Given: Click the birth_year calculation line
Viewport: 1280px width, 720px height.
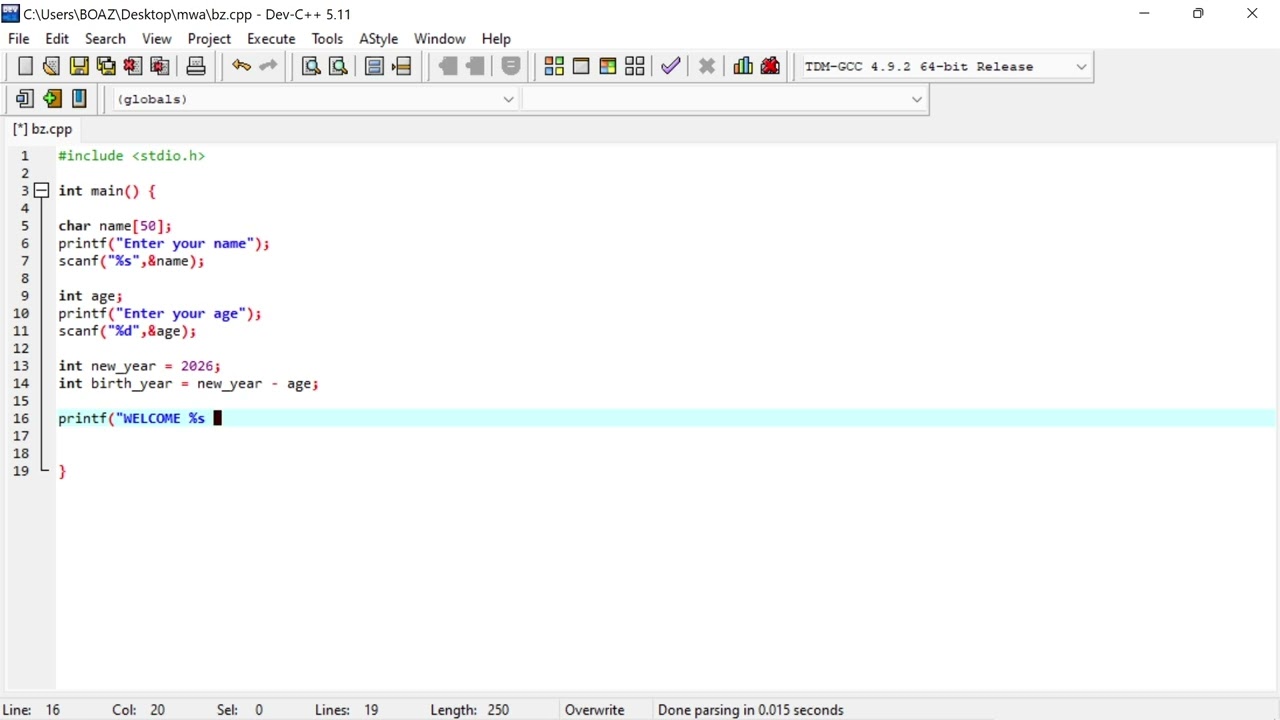Looking at the screenshot, I should click(x=188, y=383).
